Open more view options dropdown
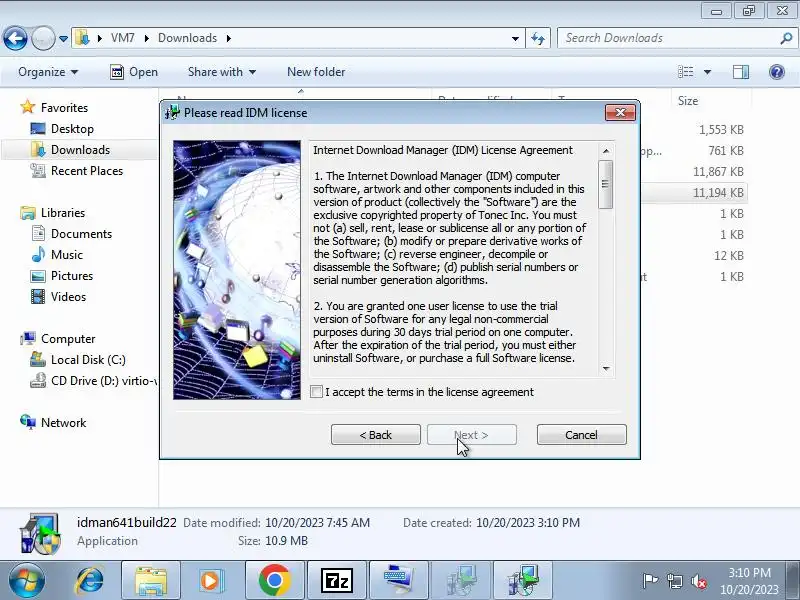Screen dimensions: 800x600 point(707,72)
